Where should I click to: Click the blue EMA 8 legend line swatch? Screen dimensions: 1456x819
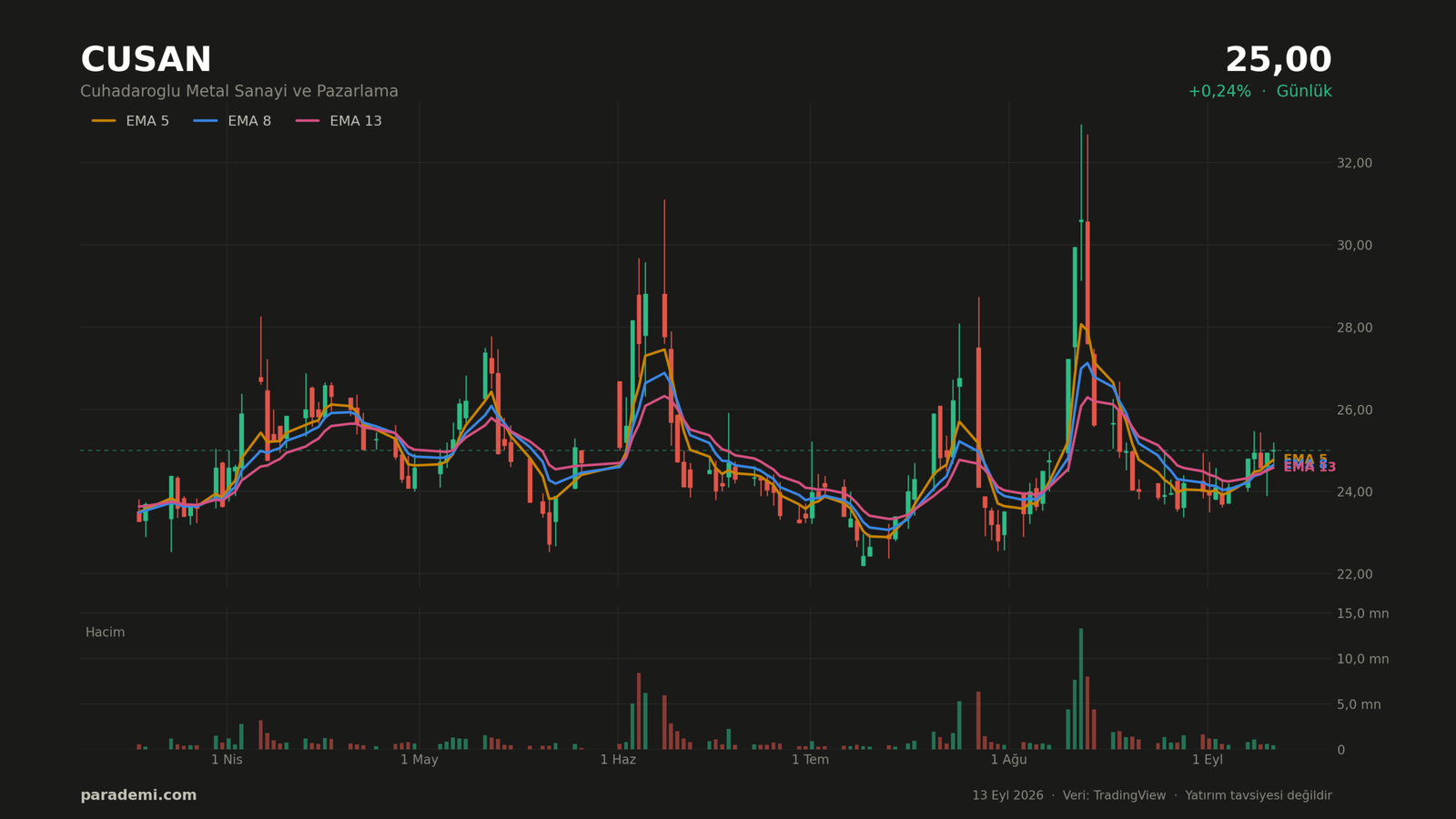coord(206,121)
